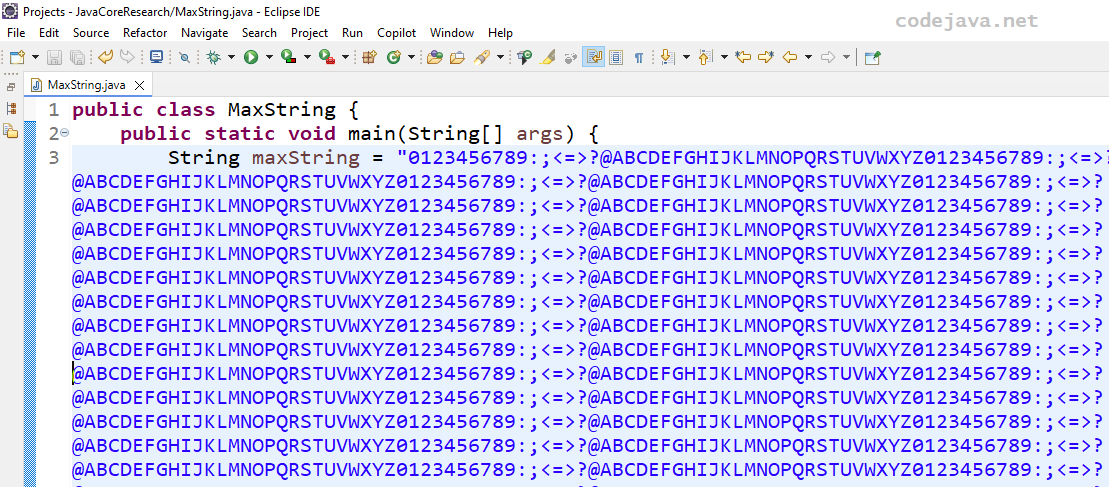Open the Type Hierarchy sidebar icon
The image size is (1109, 487).
[x=11, y=108]
